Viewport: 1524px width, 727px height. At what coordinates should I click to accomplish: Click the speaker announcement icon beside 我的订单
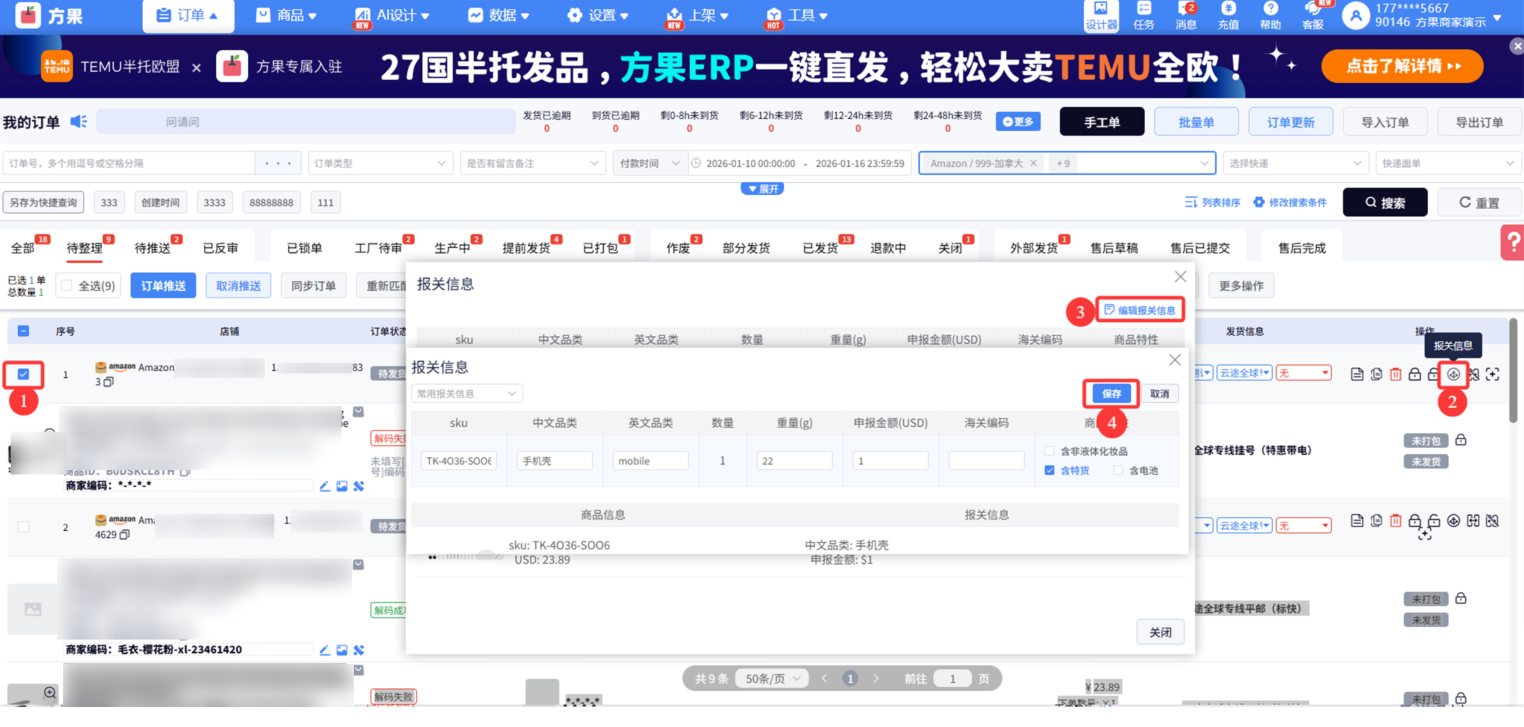coord(79,122)
